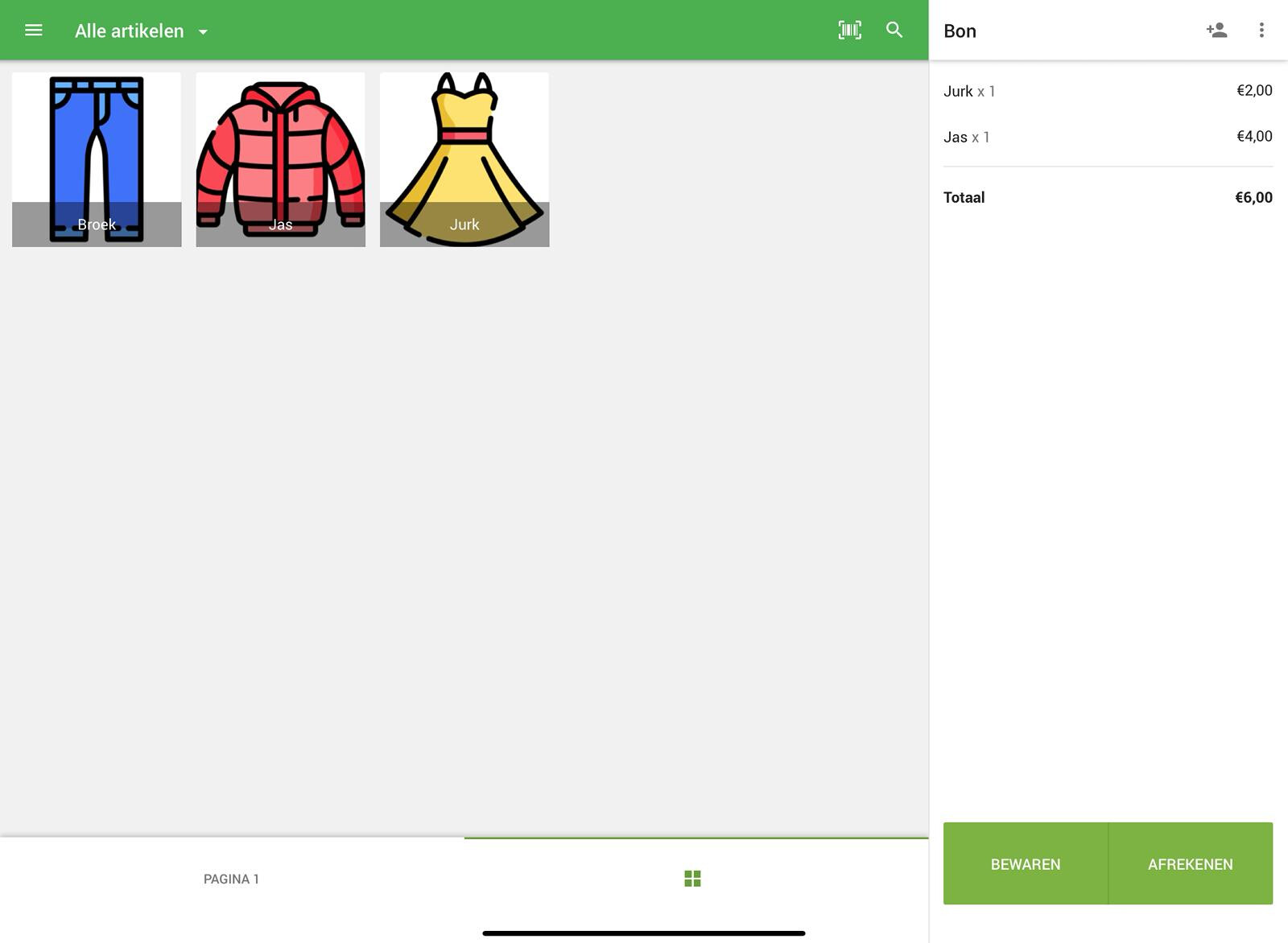Click the €4,00 price on receipt
This screenshot has width=1288, height=943.
(1254, 137)
